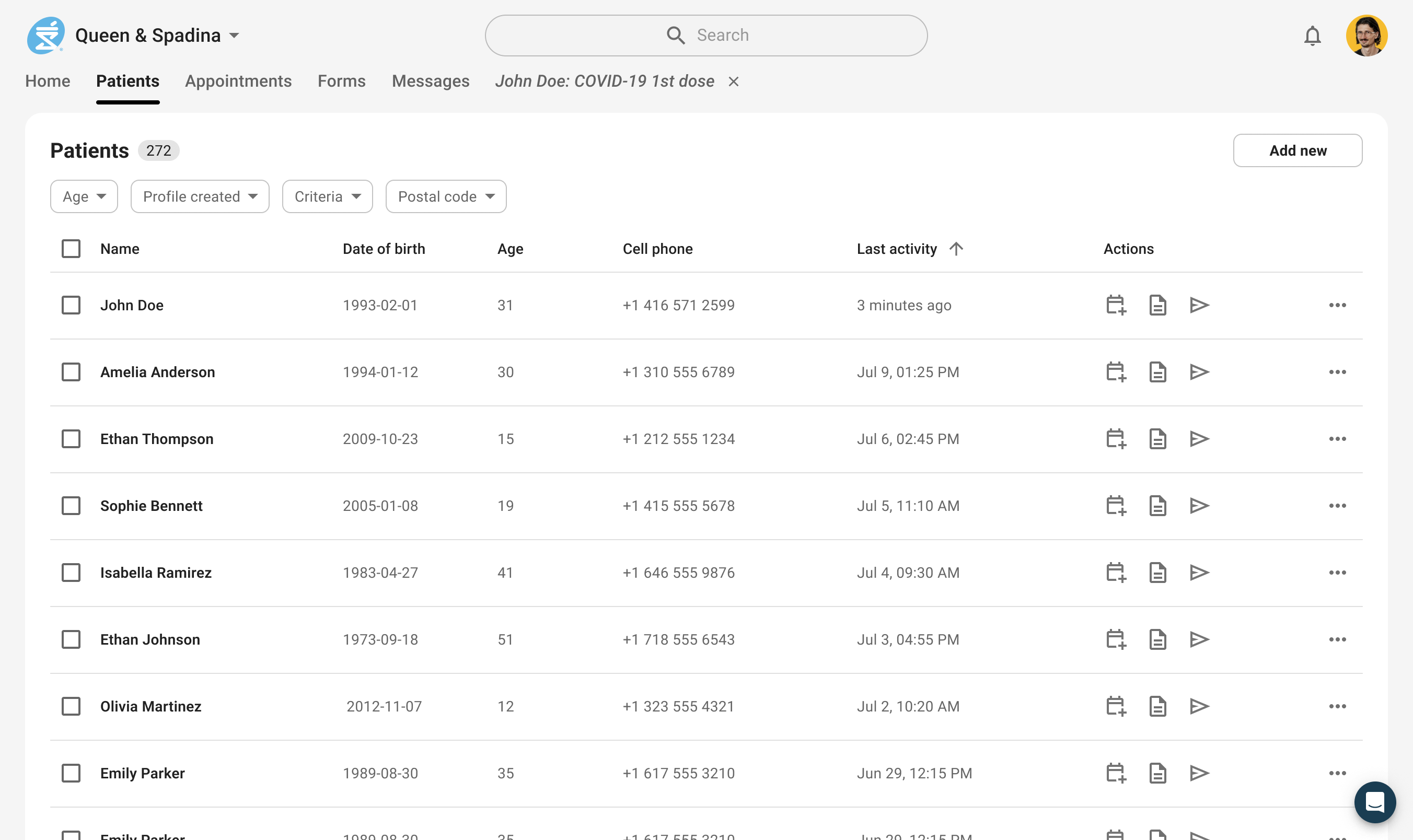
Task: Send message icon for John Doe
Action: pos(1199,305)
